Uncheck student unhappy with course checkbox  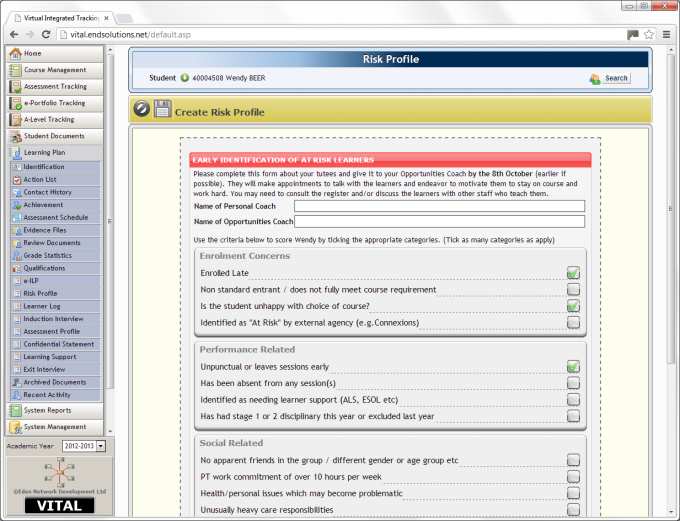tap(573, 306)
